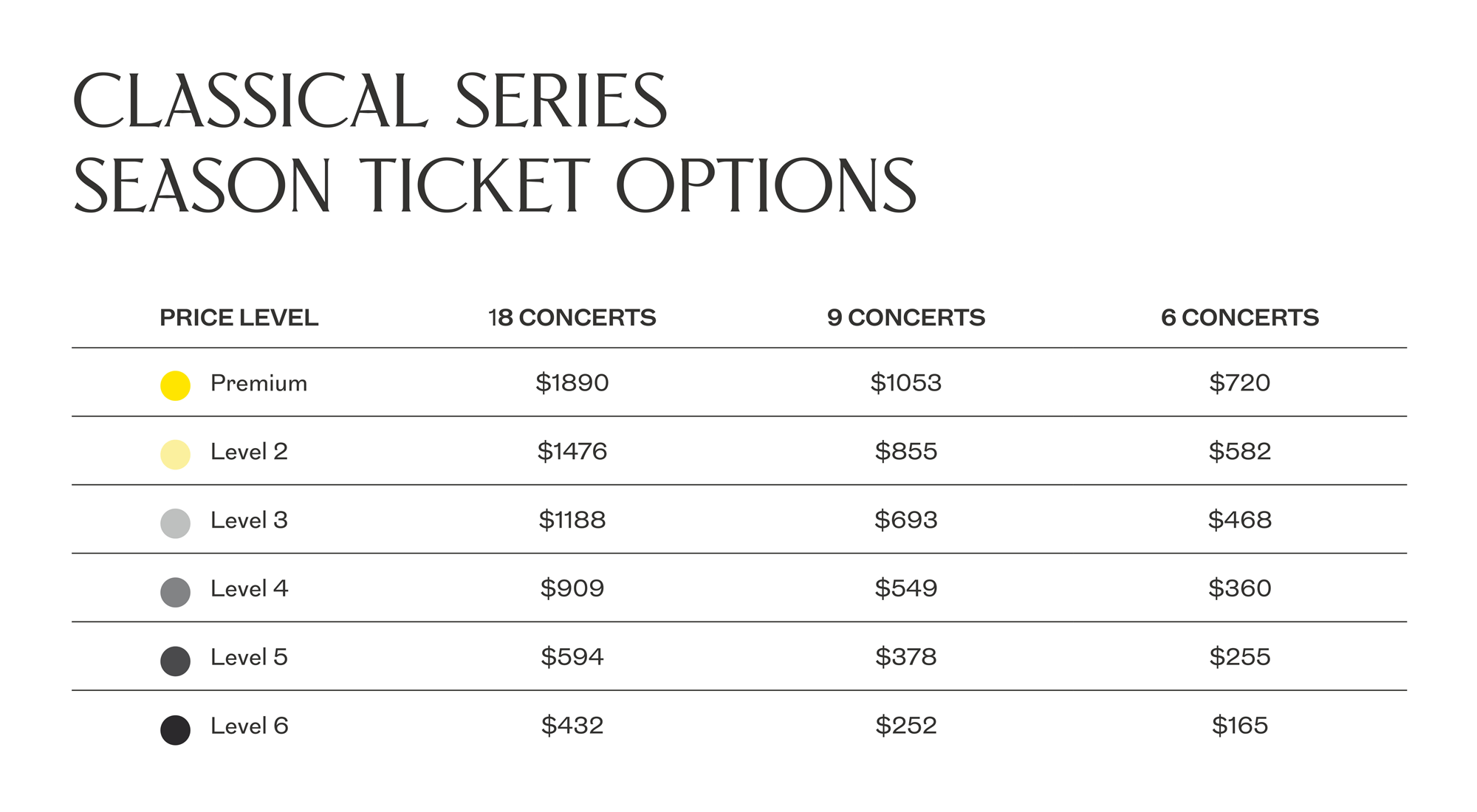Click the pale yellow Level 2 dot
Image resolution: width=1477 pixels, height=812 pixels.
(175, 455)
